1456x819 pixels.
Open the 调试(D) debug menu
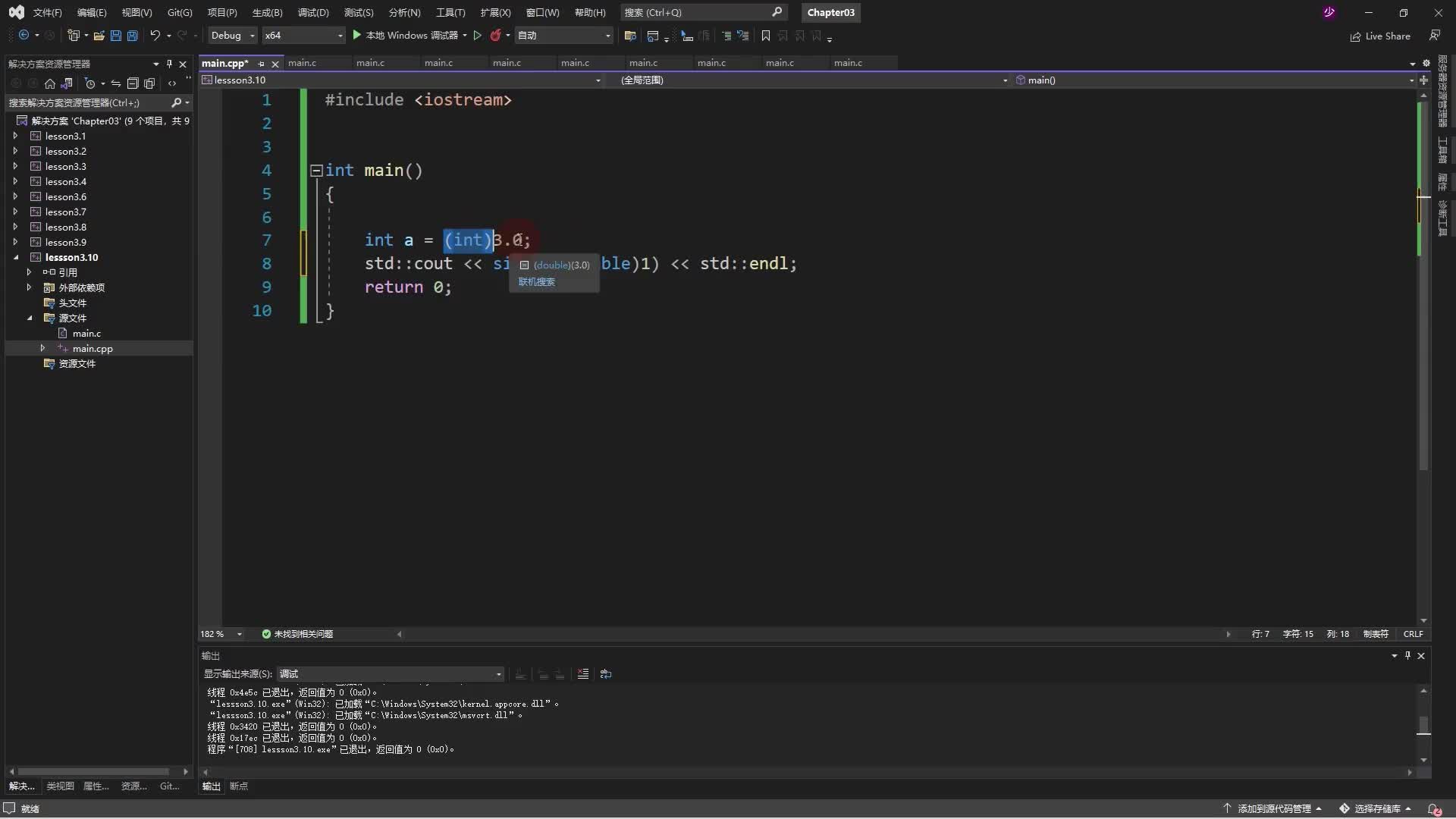[313, 12]
